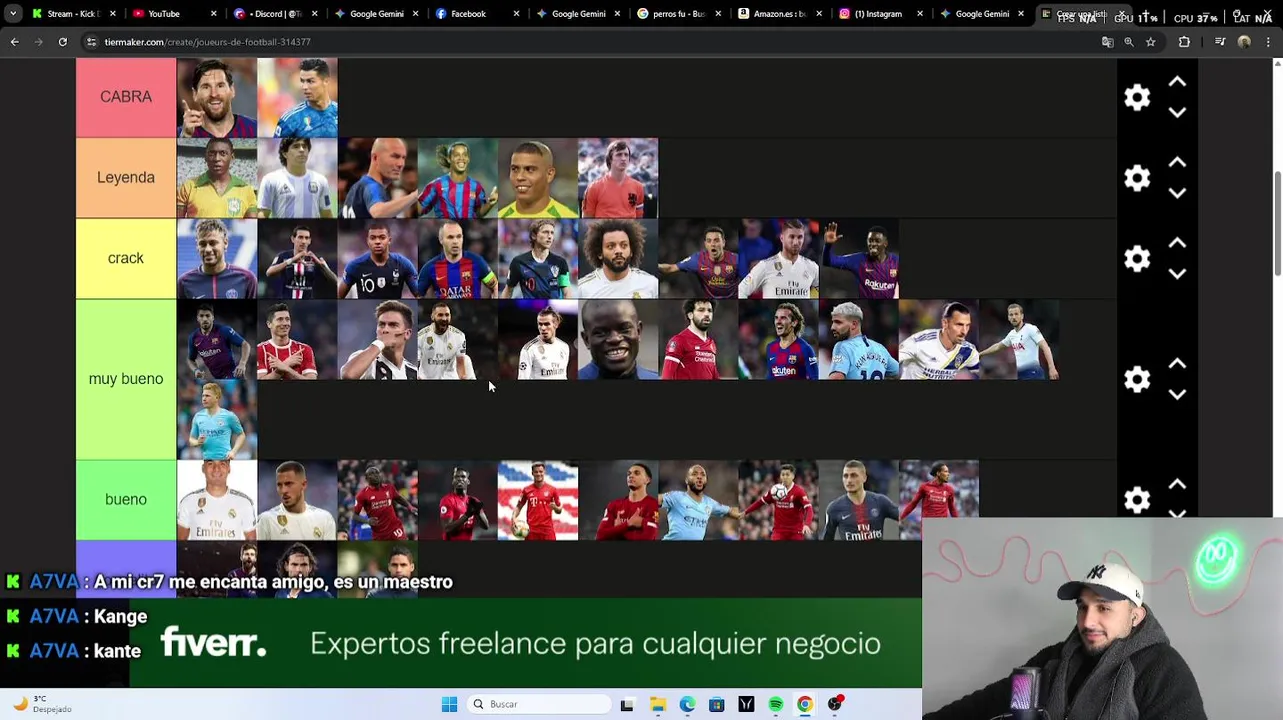The image size is (1283, 720).
Task: Open OBS Studio from the taskbar
Action: coord(834,704)
